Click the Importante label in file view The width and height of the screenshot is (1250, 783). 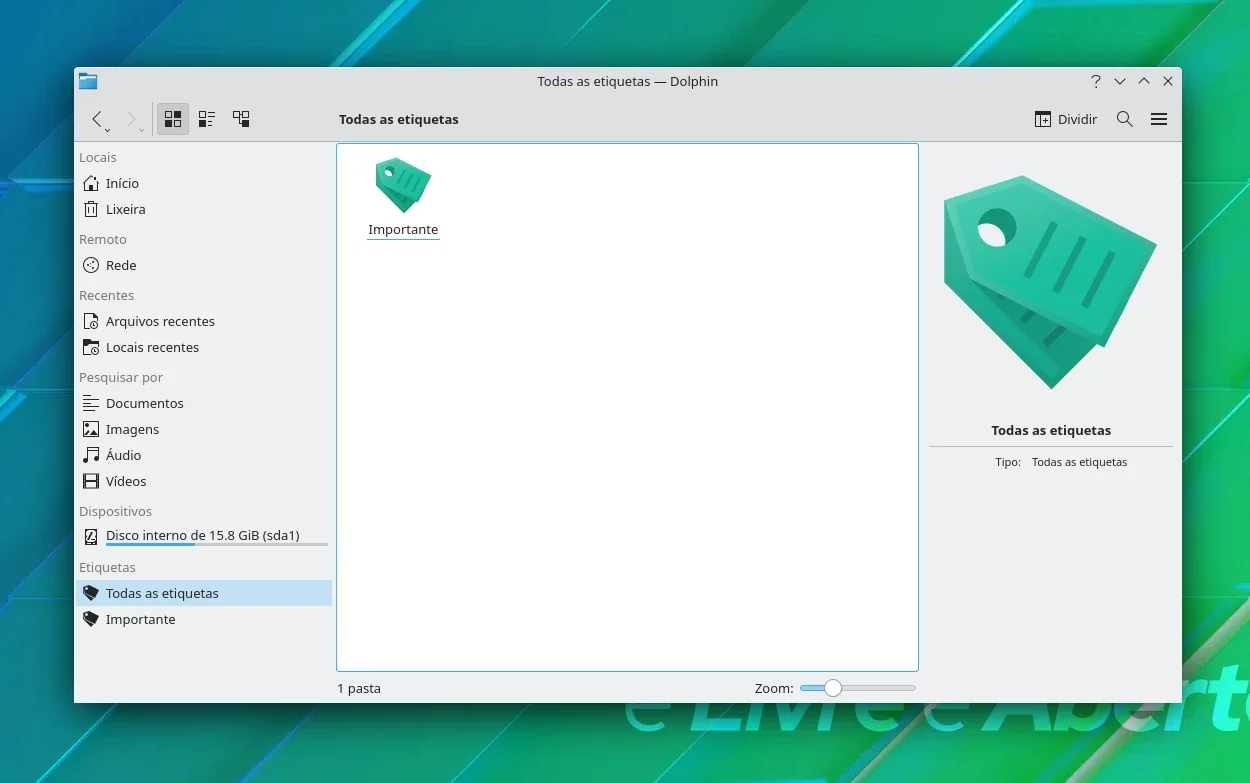pos(403,230)
